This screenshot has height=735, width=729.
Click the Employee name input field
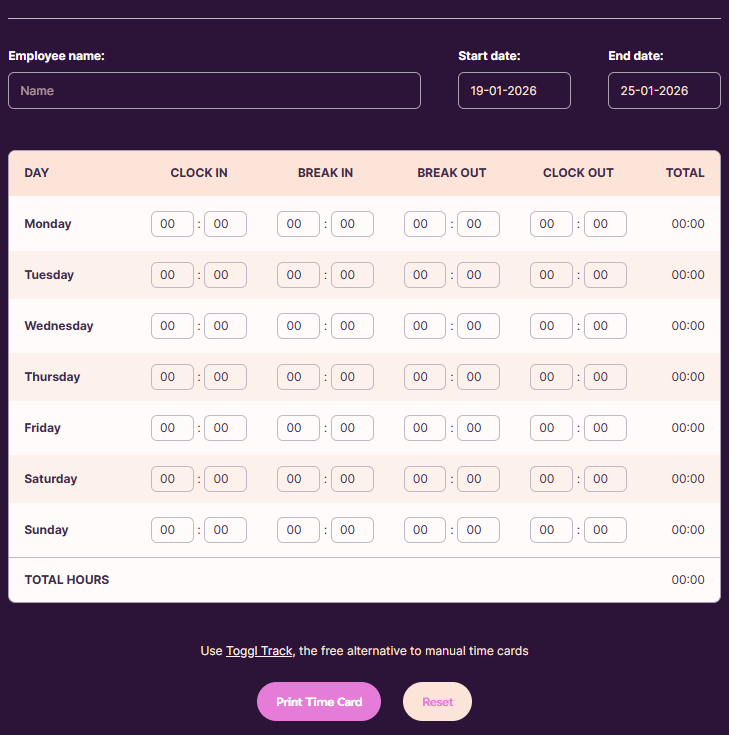[214, 90]
